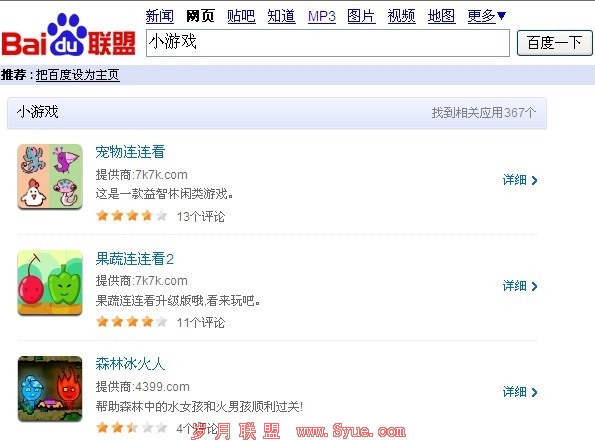Expand 详细 chevron for 森林冰火人
This screenshot has height=441, width=595.
[x=520, y=392]
